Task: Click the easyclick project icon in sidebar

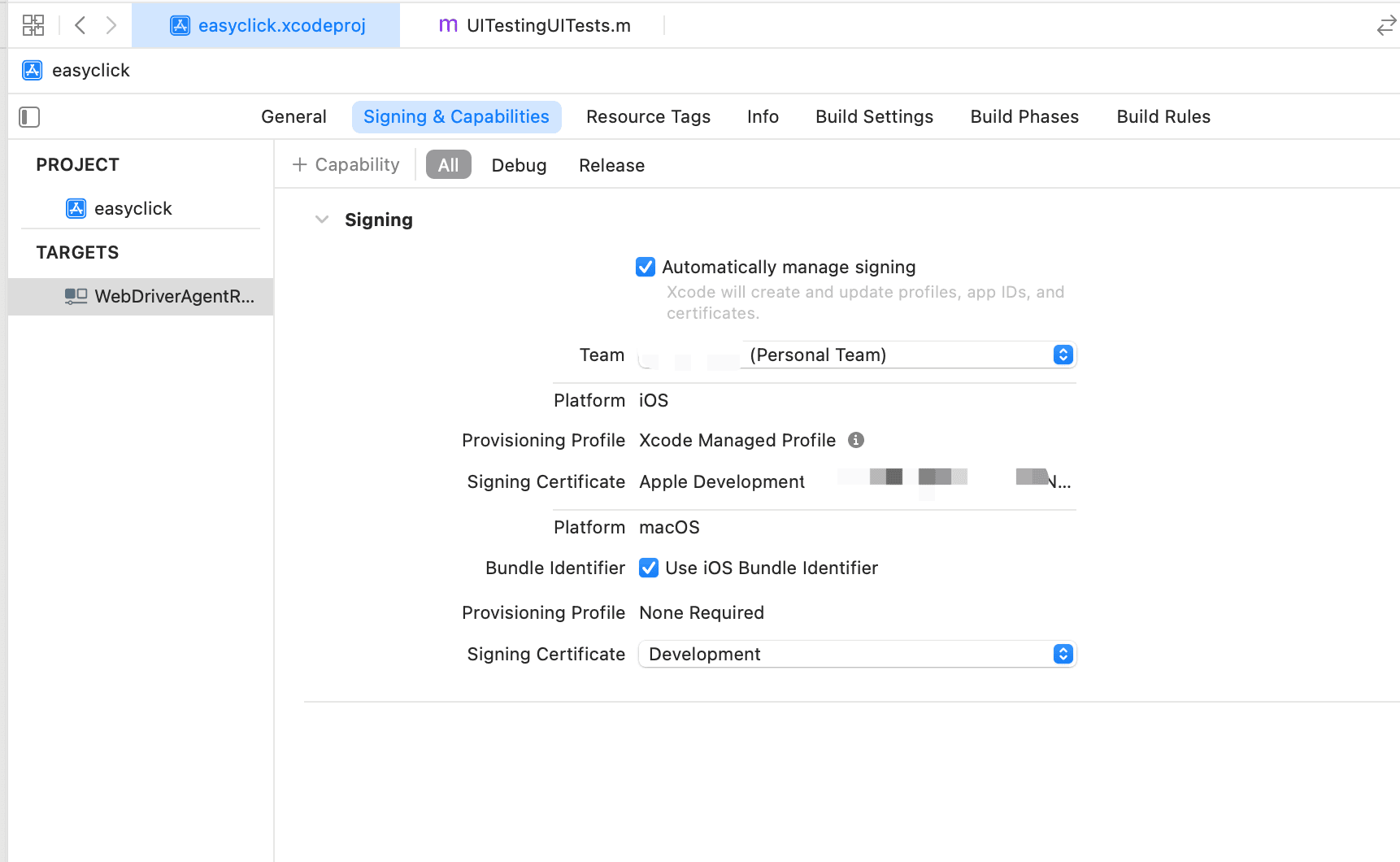Action: (x=76, y=208)
